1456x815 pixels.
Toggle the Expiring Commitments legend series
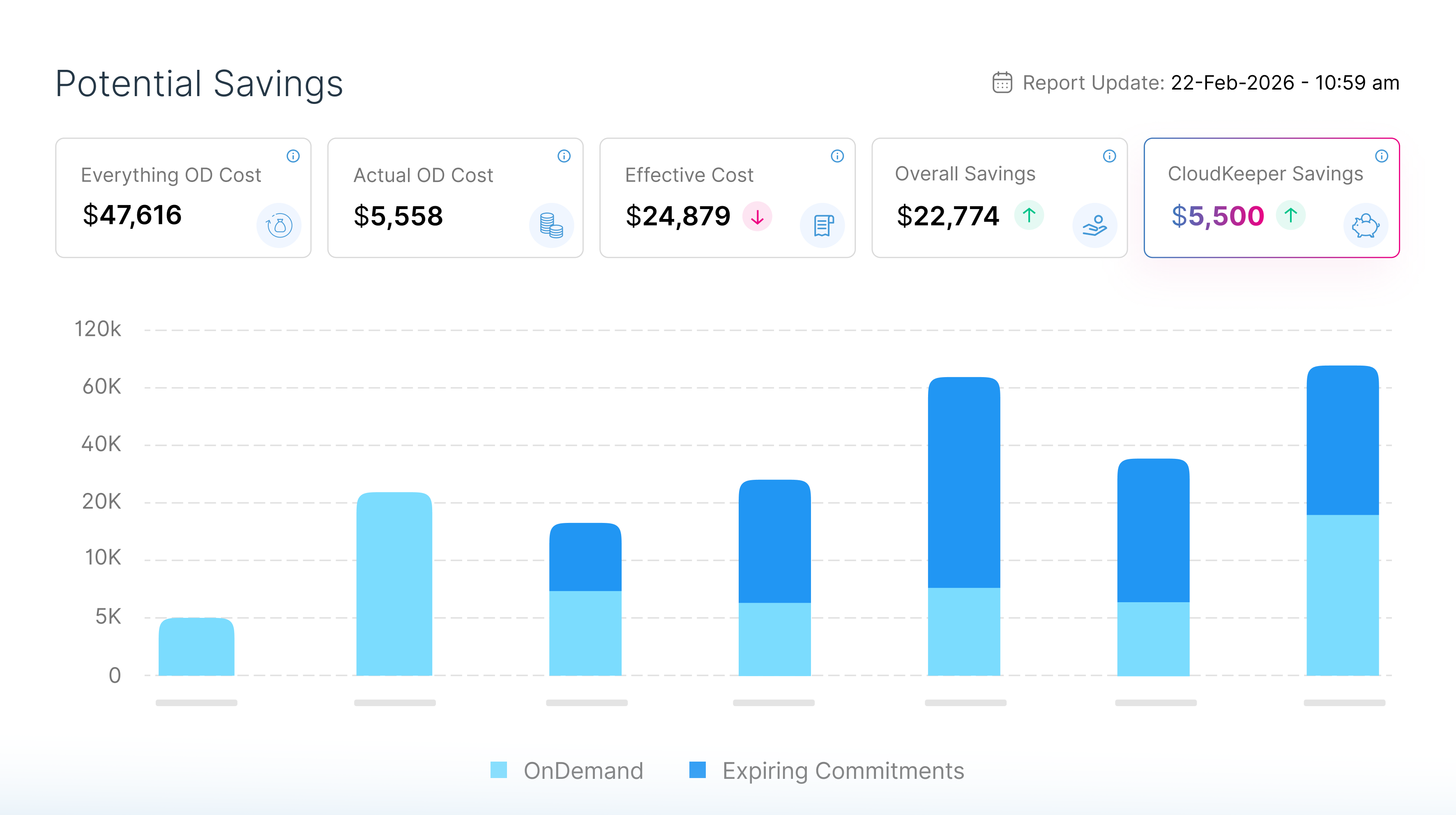[843, 771]
